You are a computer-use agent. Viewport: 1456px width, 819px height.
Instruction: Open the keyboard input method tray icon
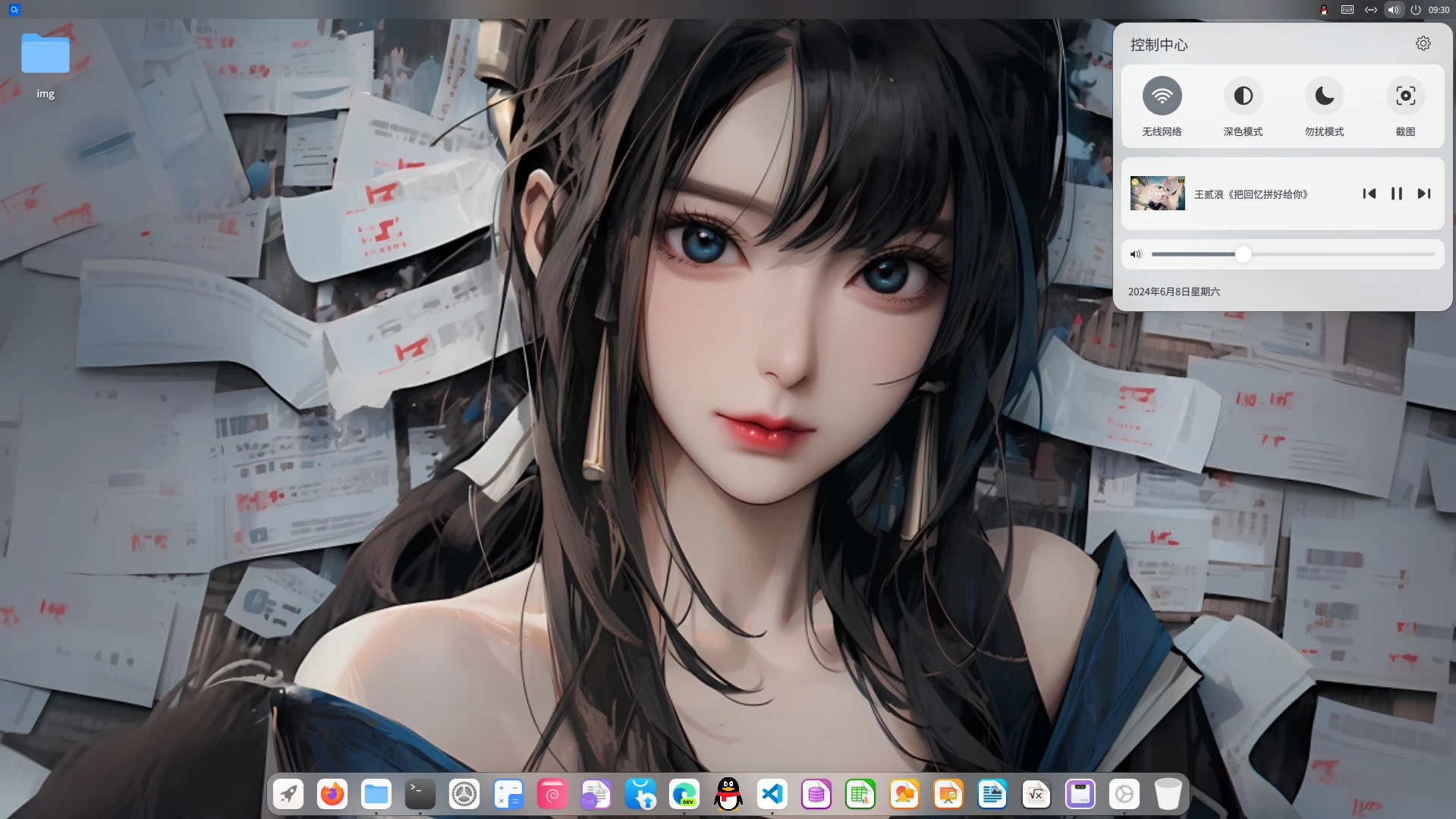click(1348, 10)
